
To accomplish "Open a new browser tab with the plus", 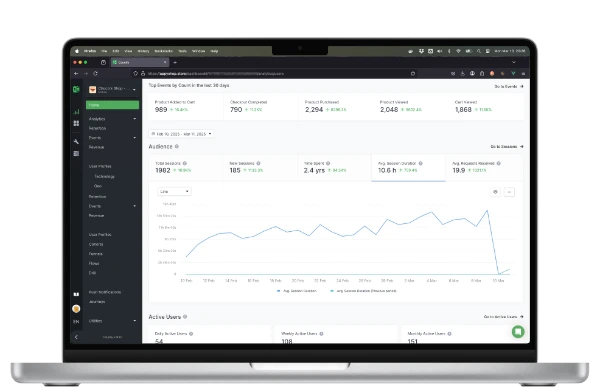I will (175, 62).
